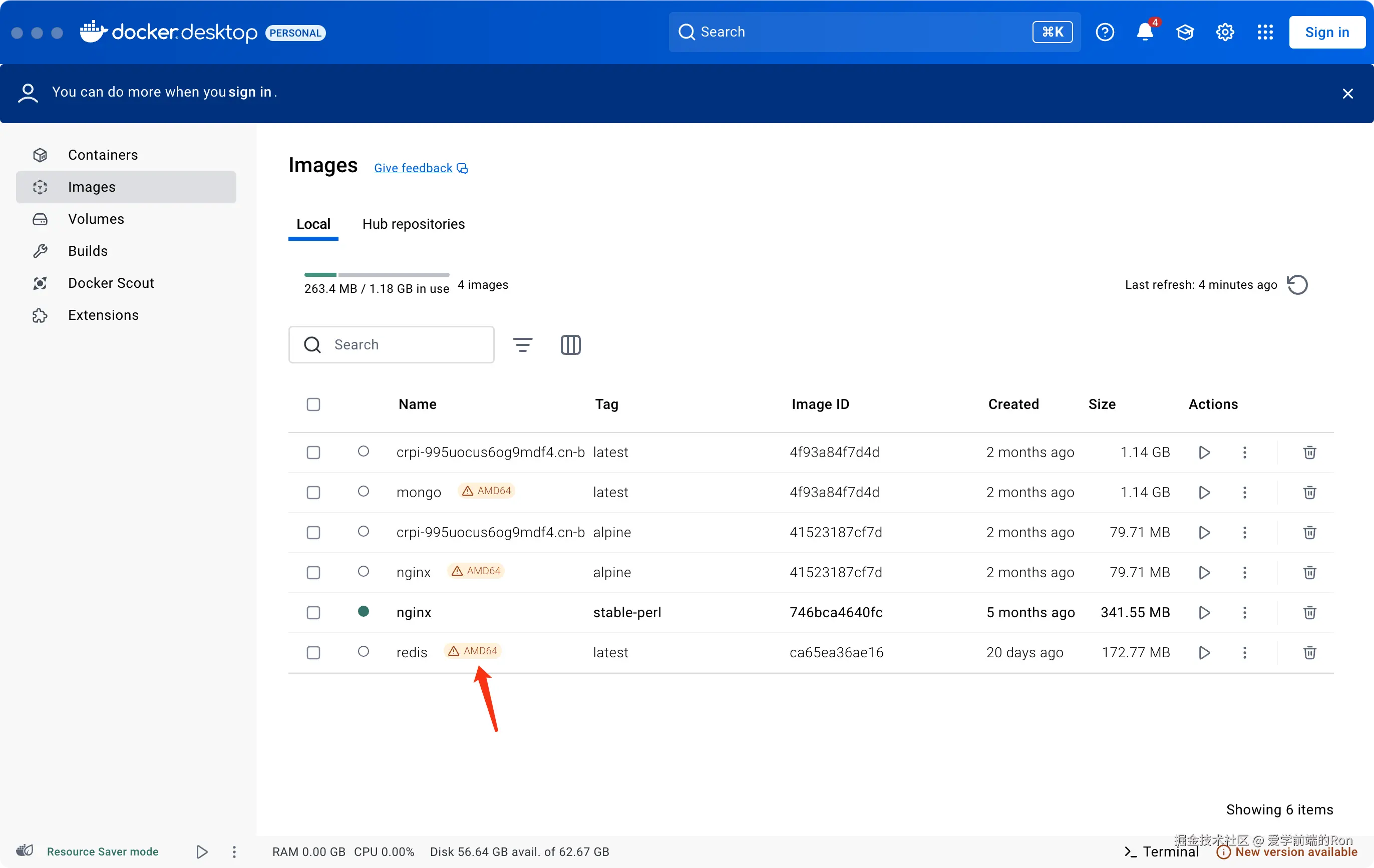Open more actions for mongo image

click(1244, 492)
